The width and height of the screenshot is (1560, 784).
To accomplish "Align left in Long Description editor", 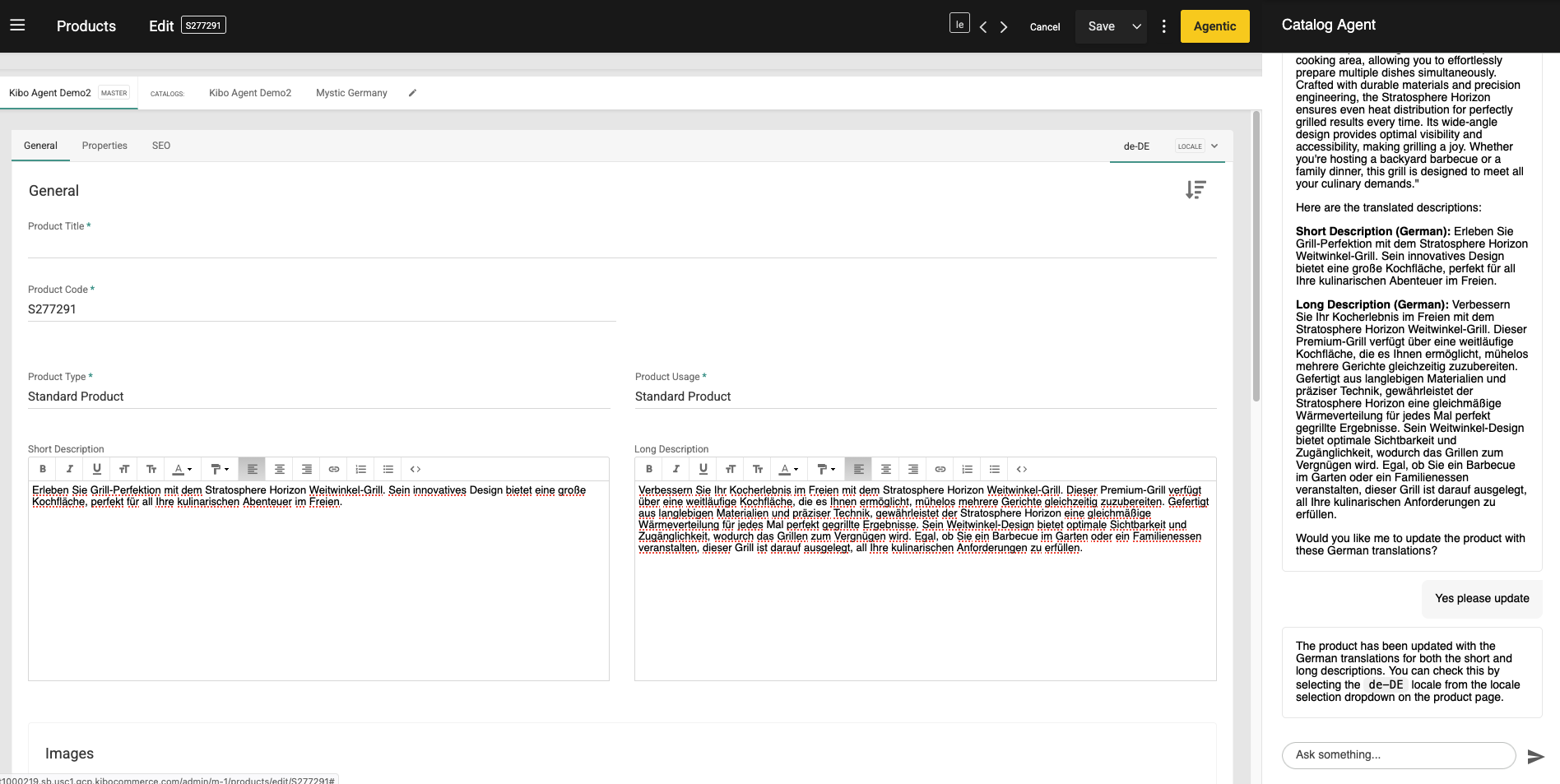I will click(x=859, y=469).
